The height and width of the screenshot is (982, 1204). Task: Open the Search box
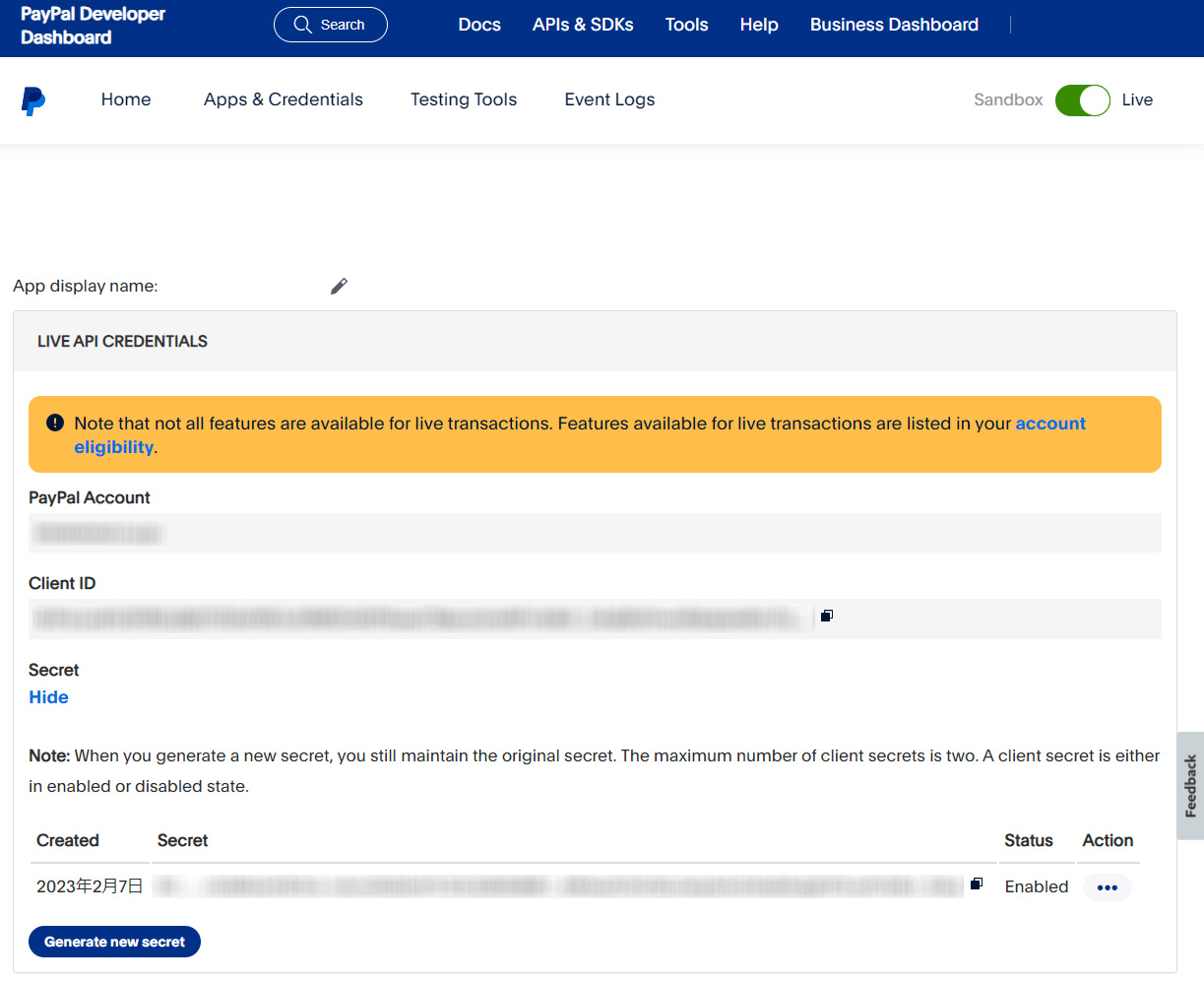pyautogui.click(x=331, y=25)
